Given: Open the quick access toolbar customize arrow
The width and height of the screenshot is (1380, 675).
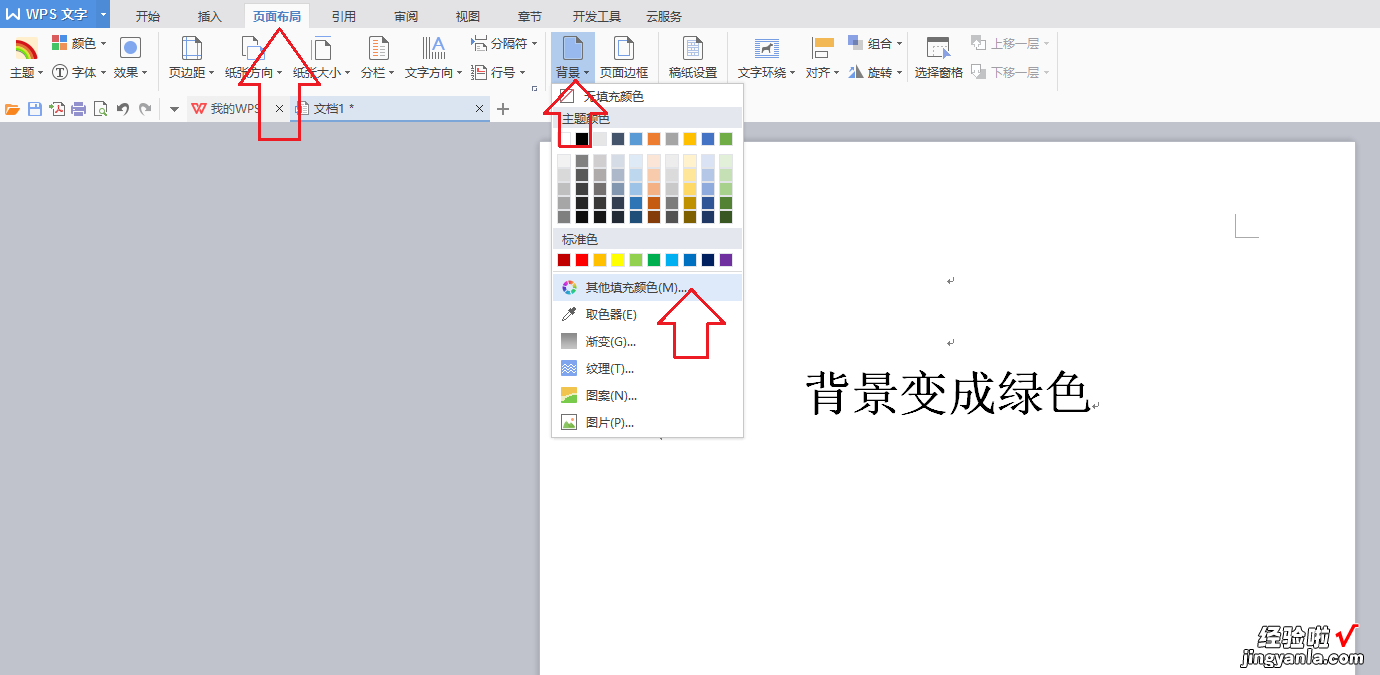Looking at the screenshot, I should pos(174,109).
